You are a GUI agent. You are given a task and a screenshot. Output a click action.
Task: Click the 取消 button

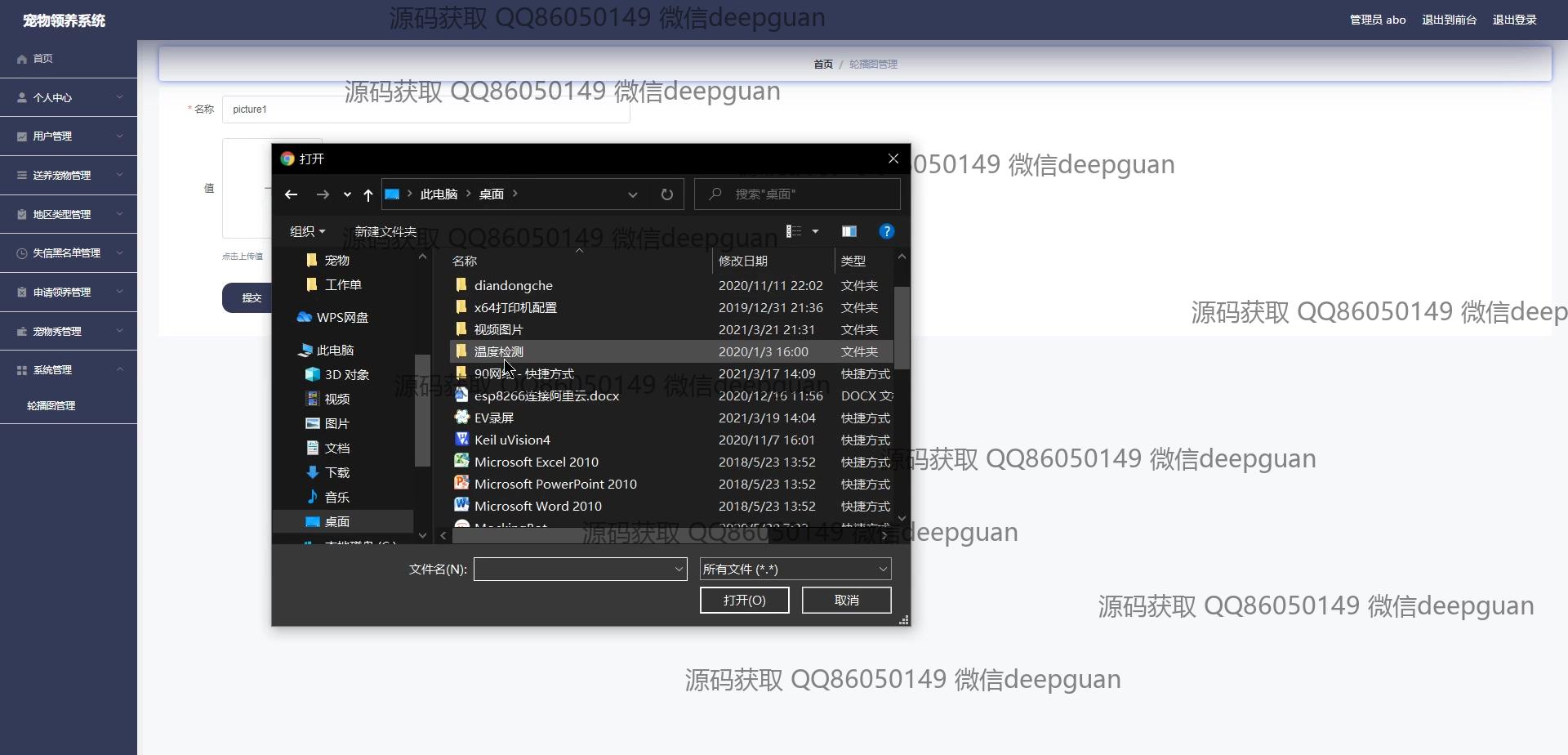(x=846, y=600)
